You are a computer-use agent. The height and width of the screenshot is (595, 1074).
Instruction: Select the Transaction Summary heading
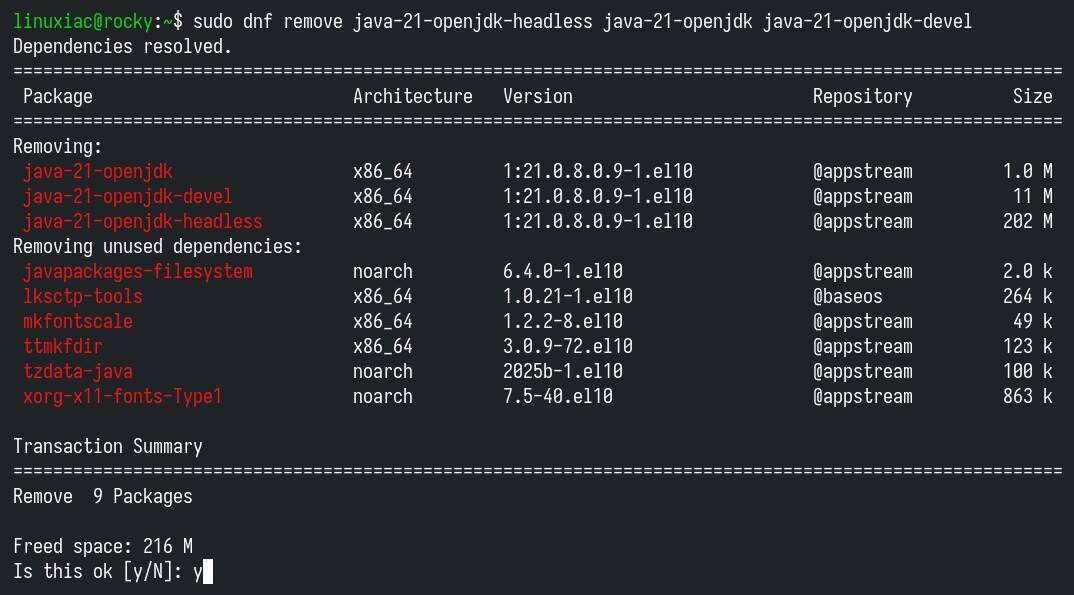(x=107, y=446)
